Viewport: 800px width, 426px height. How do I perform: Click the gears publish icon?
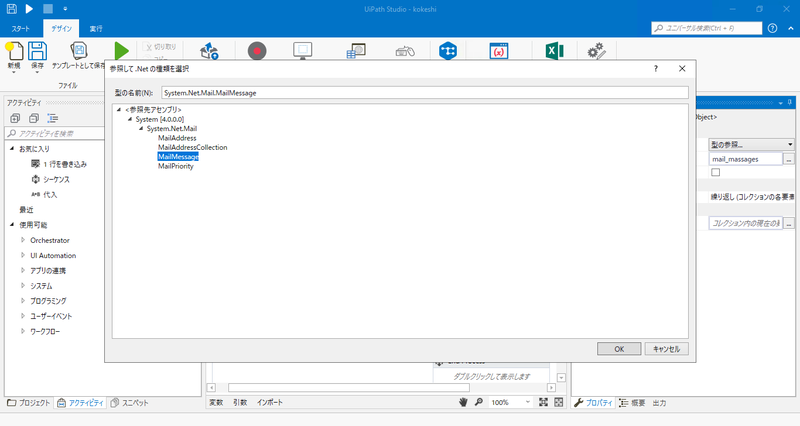click(x=596, y=51)
